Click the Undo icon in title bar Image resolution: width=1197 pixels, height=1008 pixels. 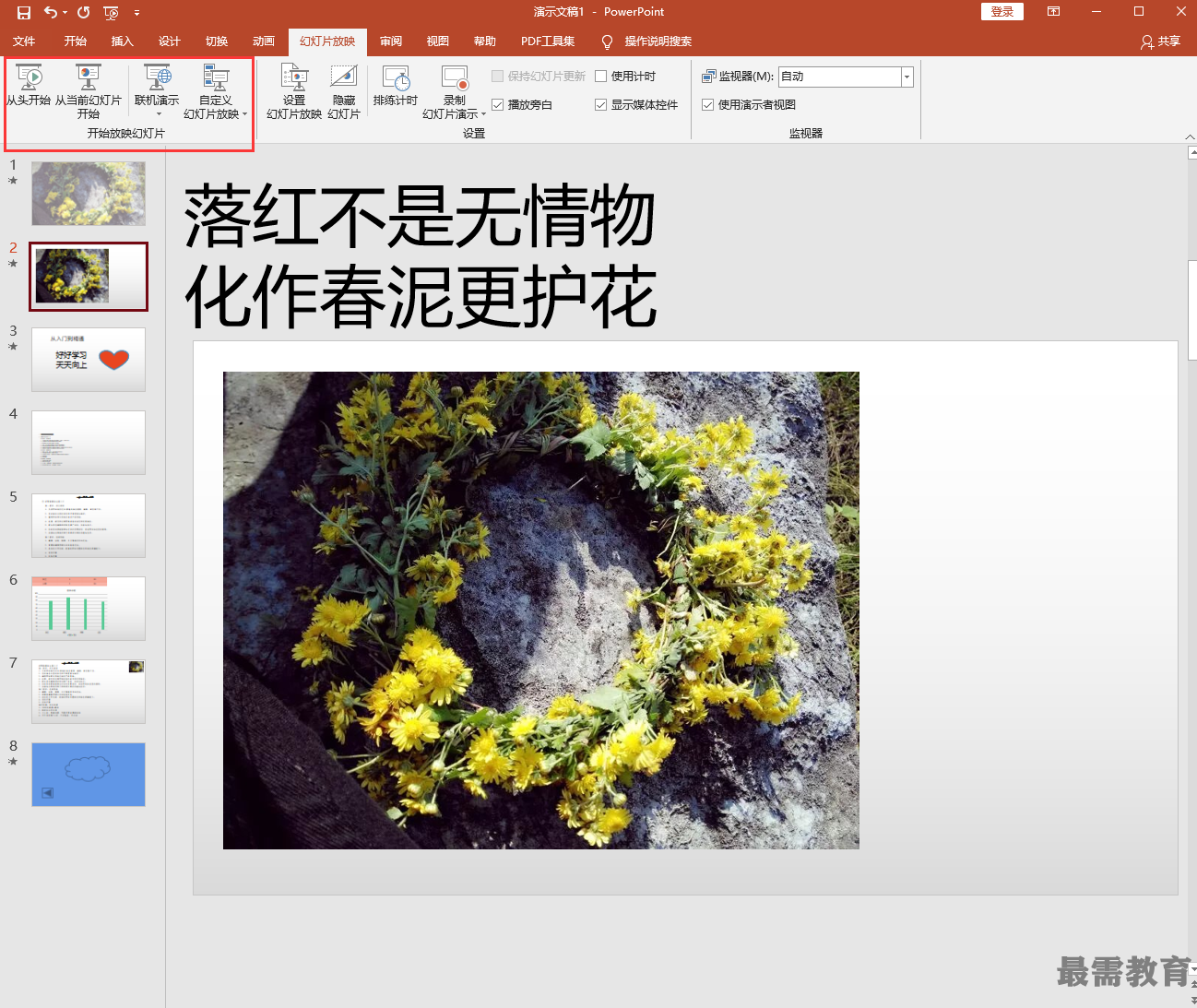50,12
